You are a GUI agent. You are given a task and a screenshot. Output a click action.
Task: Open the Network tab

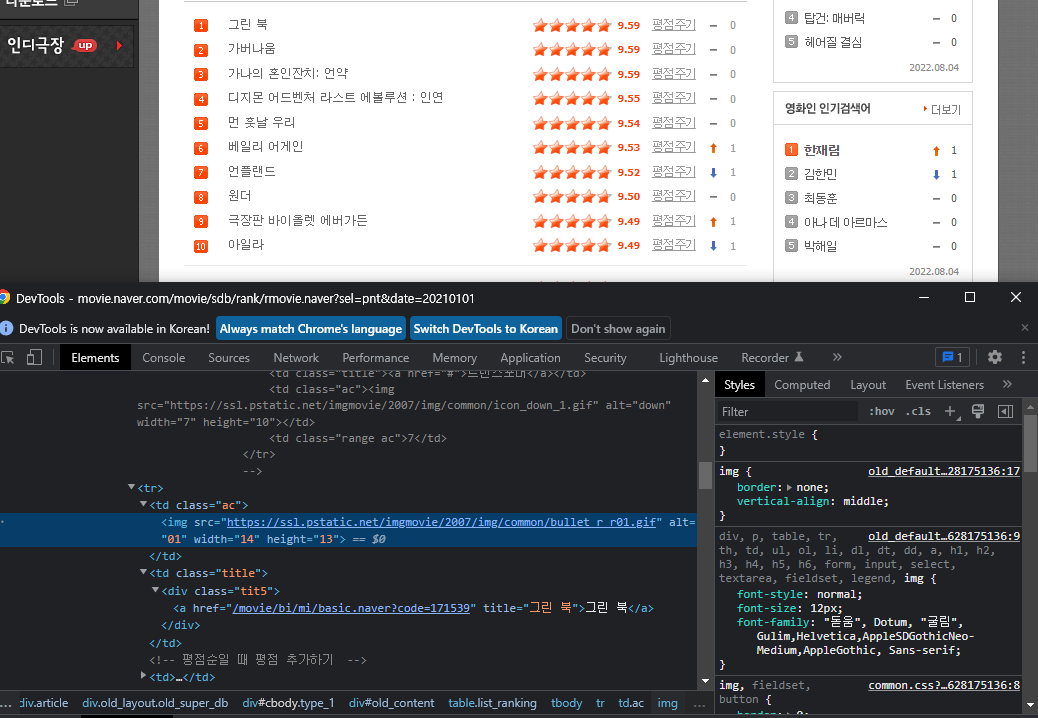point(296,357)
